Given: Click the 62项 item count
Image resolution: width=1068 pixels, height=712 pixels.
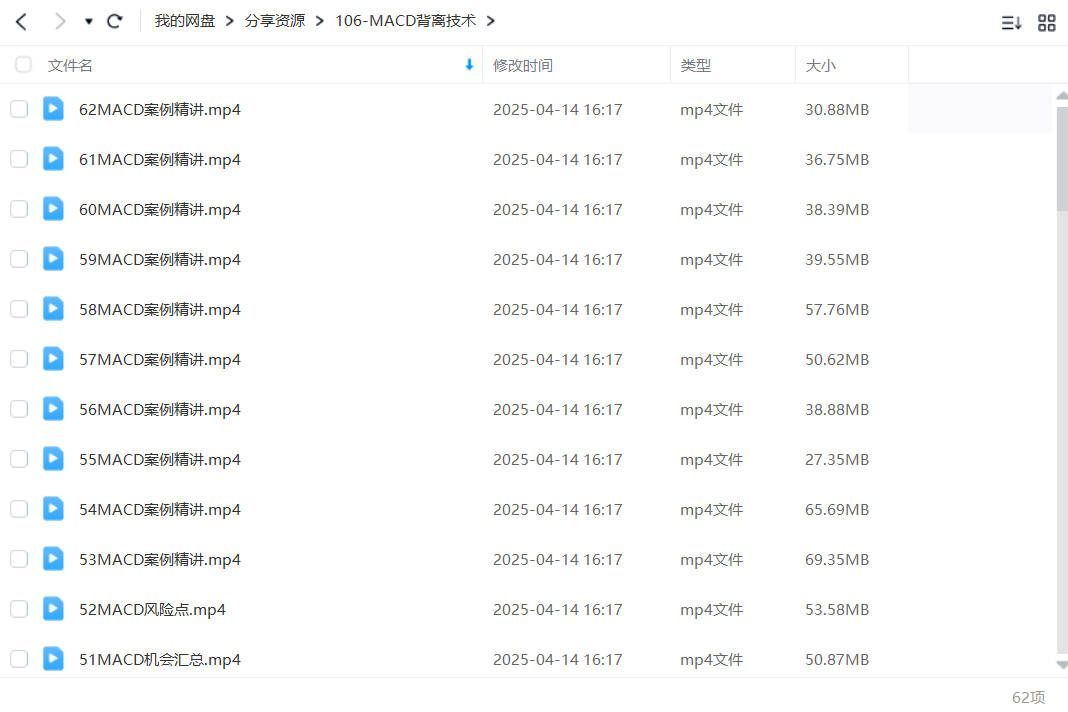Looking at the screenshot, I should pos(1028,697).
